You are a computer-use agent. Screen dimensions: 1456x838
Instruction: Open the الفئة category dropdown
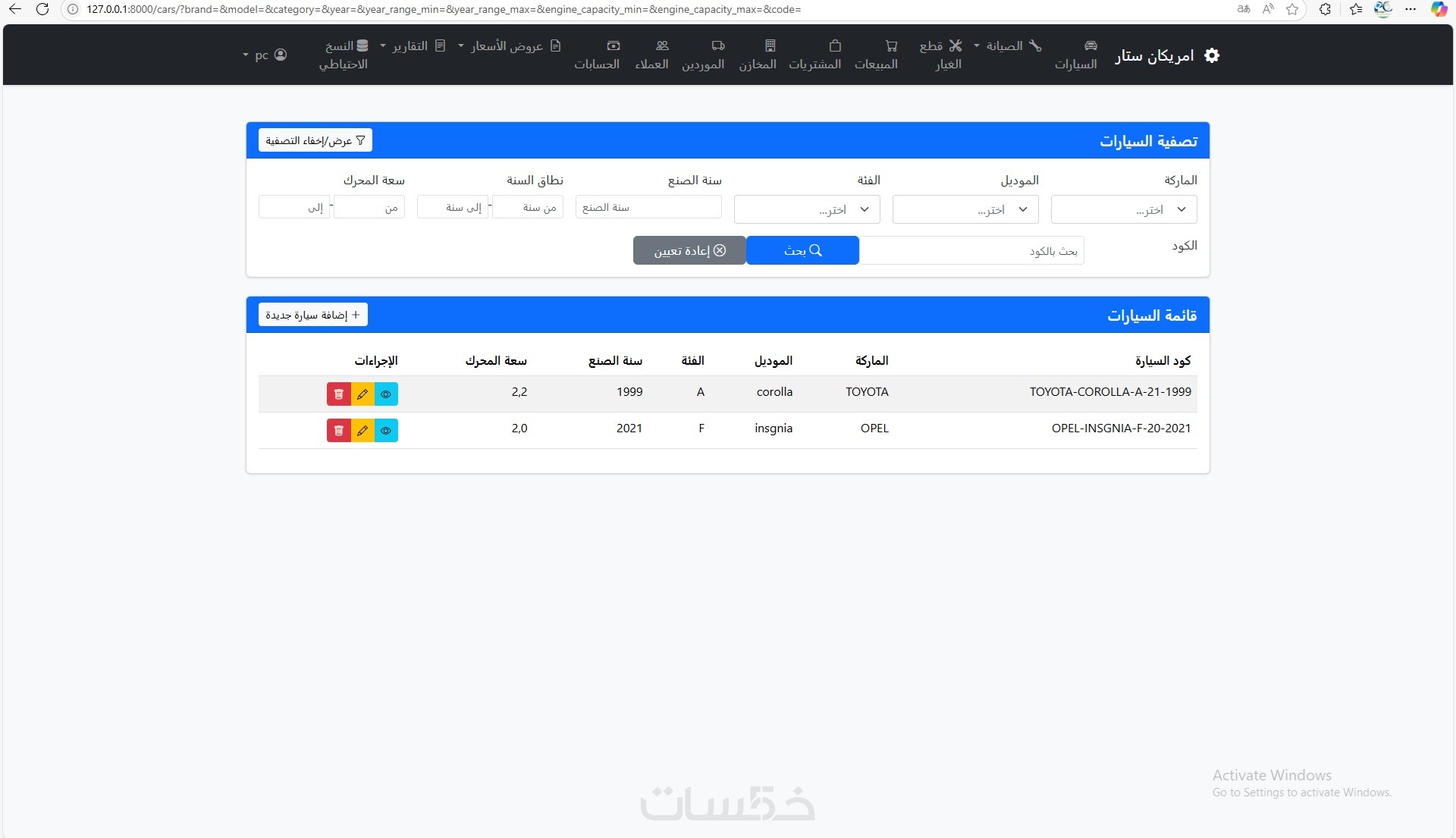point(807,209)
